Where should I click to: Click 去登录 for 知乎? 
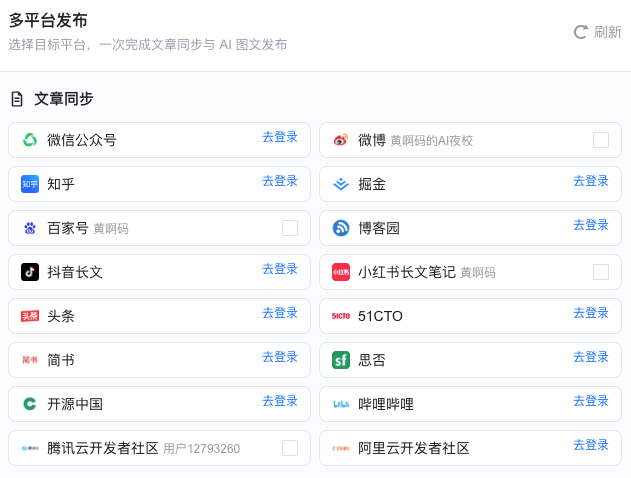[x=280, y=181]
